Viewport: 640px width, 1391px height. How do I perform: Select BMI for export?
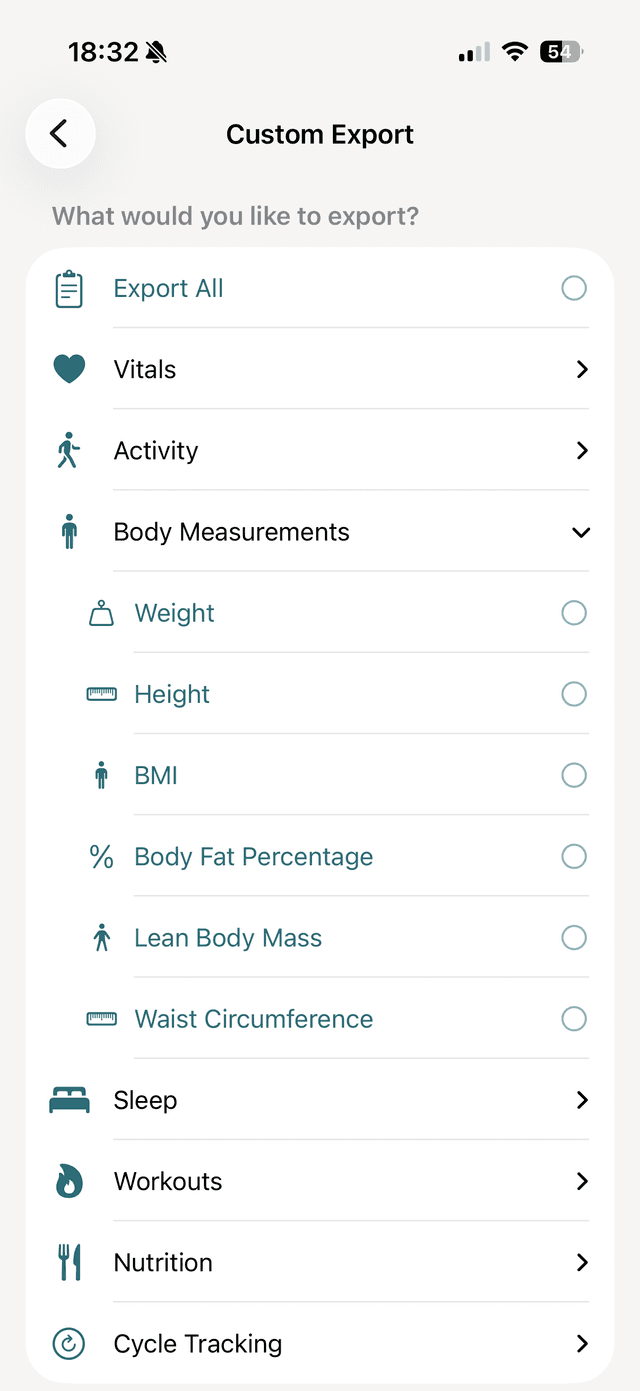[574, 775]
